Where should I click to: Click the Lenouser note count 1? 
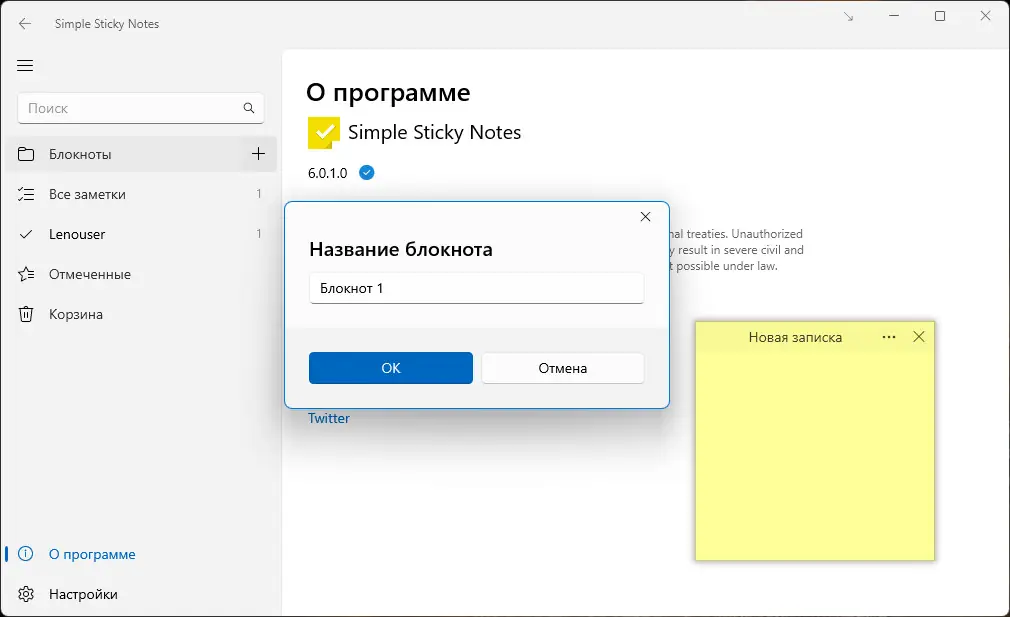tap(259, 234)
